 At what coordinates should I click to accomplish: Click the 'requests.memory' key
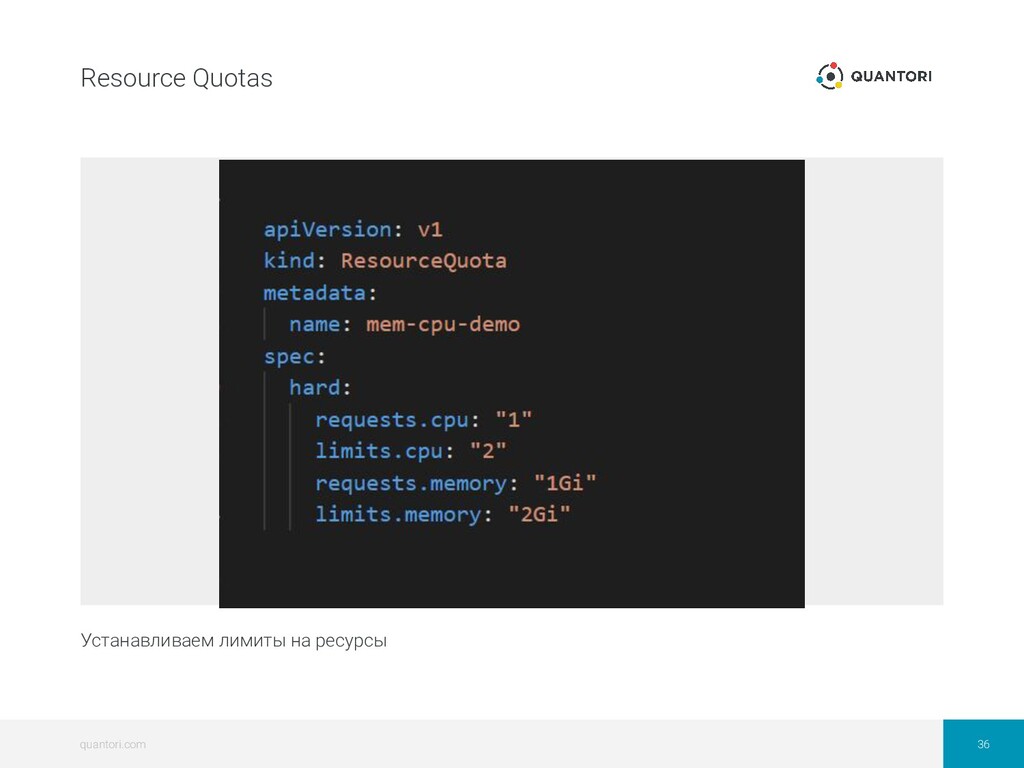tap(411, 483)
